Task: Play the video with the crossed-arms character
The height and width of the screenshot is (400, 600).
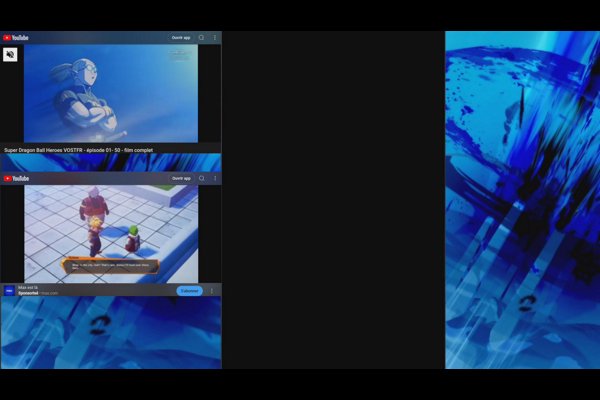Action: [x=110, y=94]
